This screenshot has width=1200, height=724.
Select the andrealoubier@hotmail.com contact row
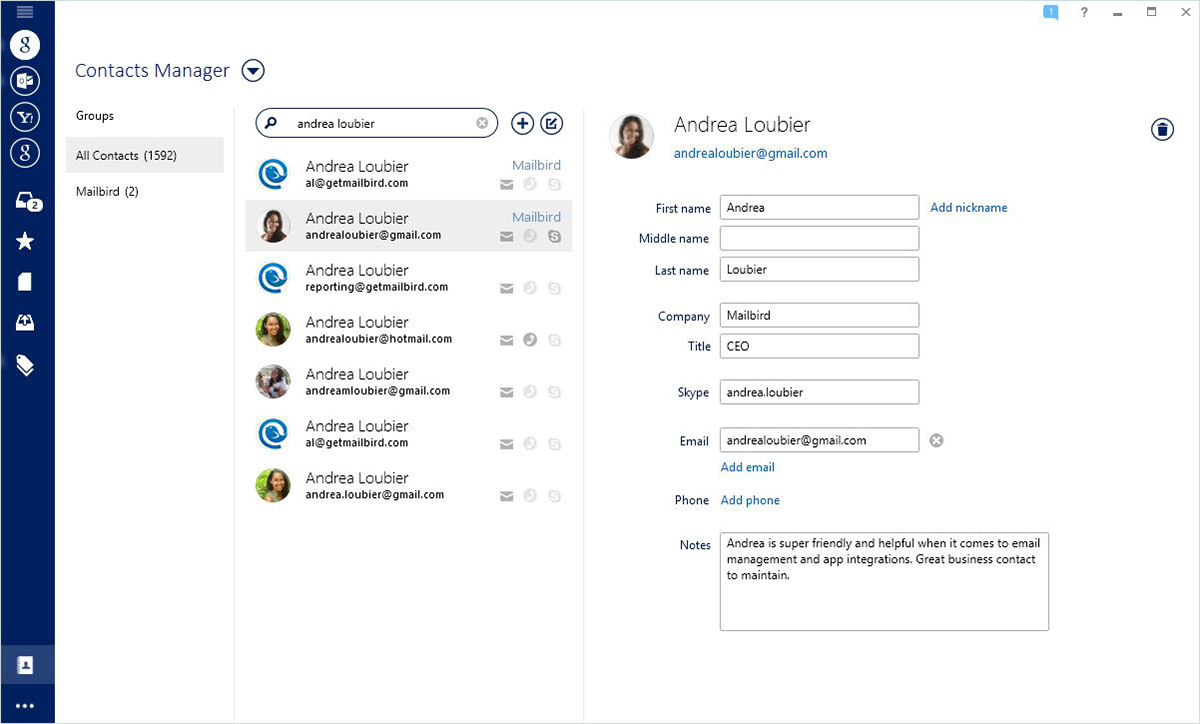[x=409, y=330]
